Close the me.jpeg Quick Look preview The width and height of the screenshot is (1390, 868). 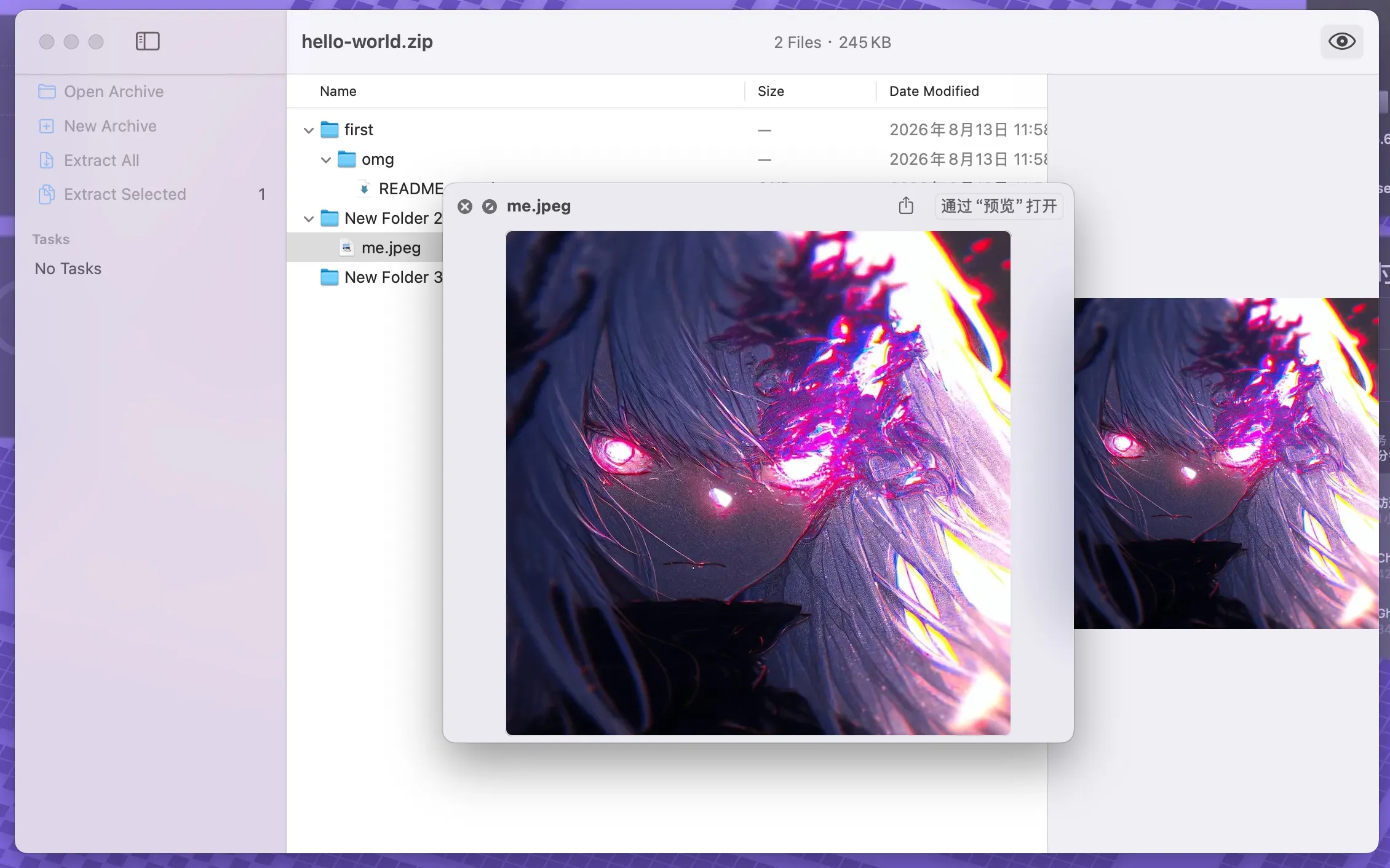click(x=465, y=207)
